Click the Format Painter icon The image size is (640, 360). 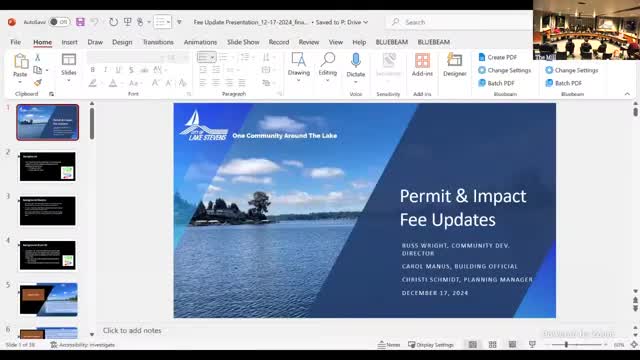[38, 83]
